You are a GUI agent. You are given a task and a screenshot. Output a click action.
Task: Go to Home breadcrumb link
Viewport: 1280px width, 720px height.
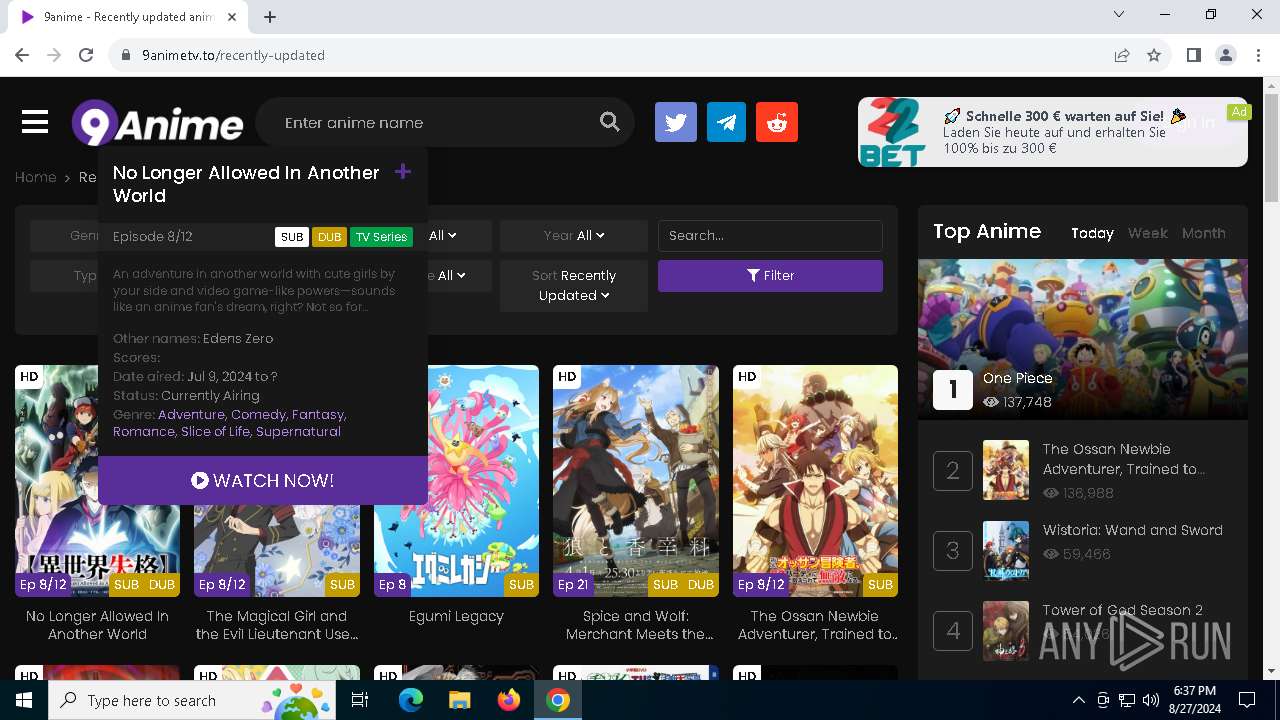[35, 177]
